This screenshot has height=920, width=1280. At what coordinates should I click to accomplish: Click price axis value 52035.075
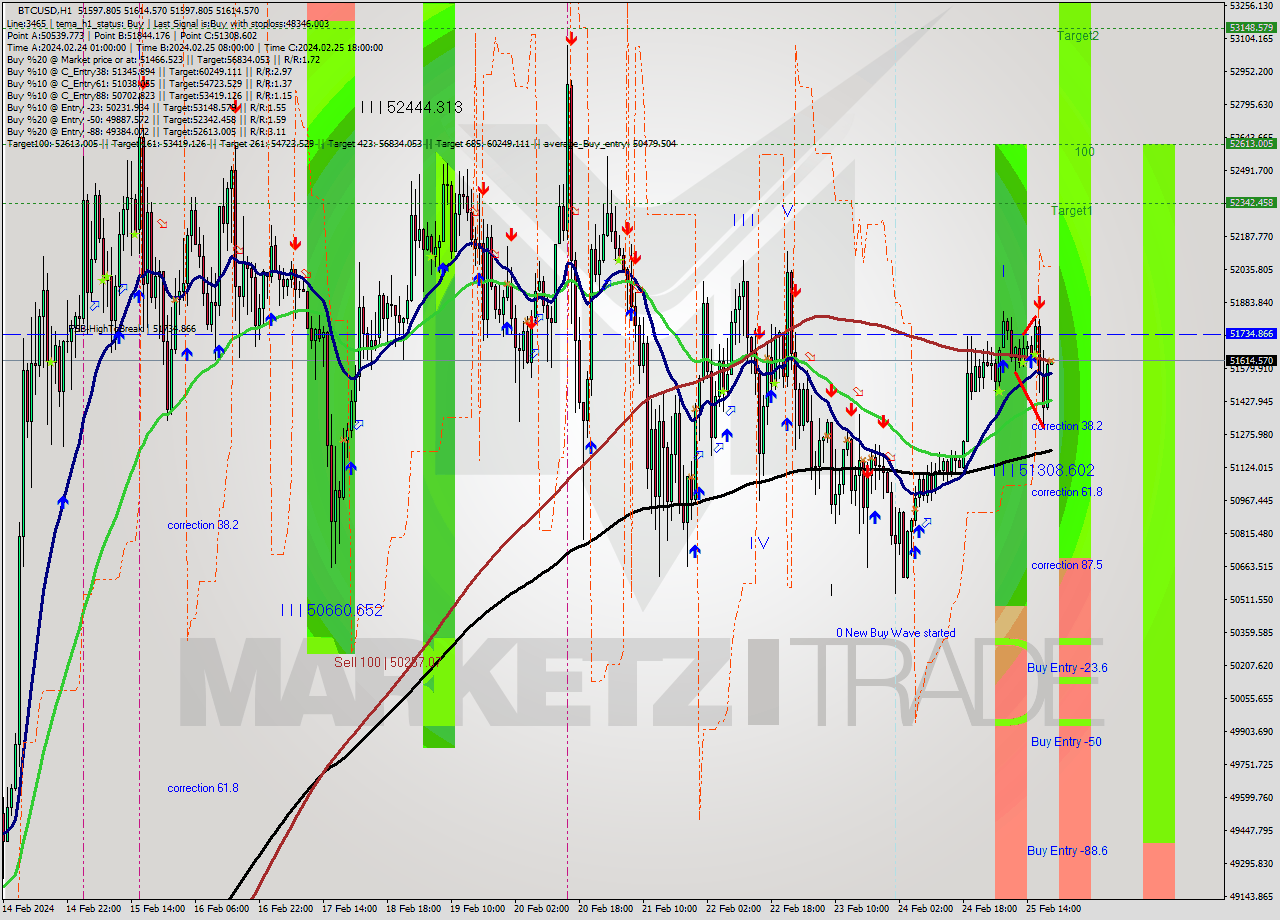pyautogui.click(x=1251, y=270)
